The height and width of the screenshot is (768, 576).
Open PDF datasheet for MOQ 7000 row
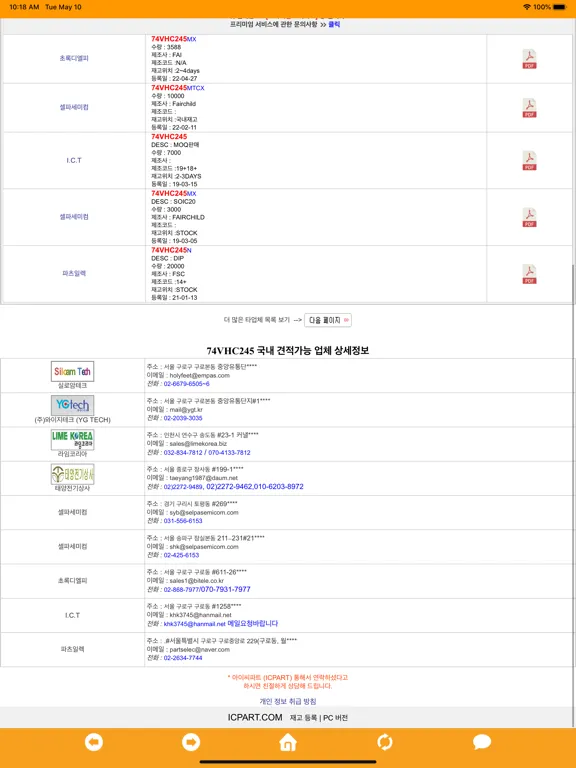coord(529,161)
